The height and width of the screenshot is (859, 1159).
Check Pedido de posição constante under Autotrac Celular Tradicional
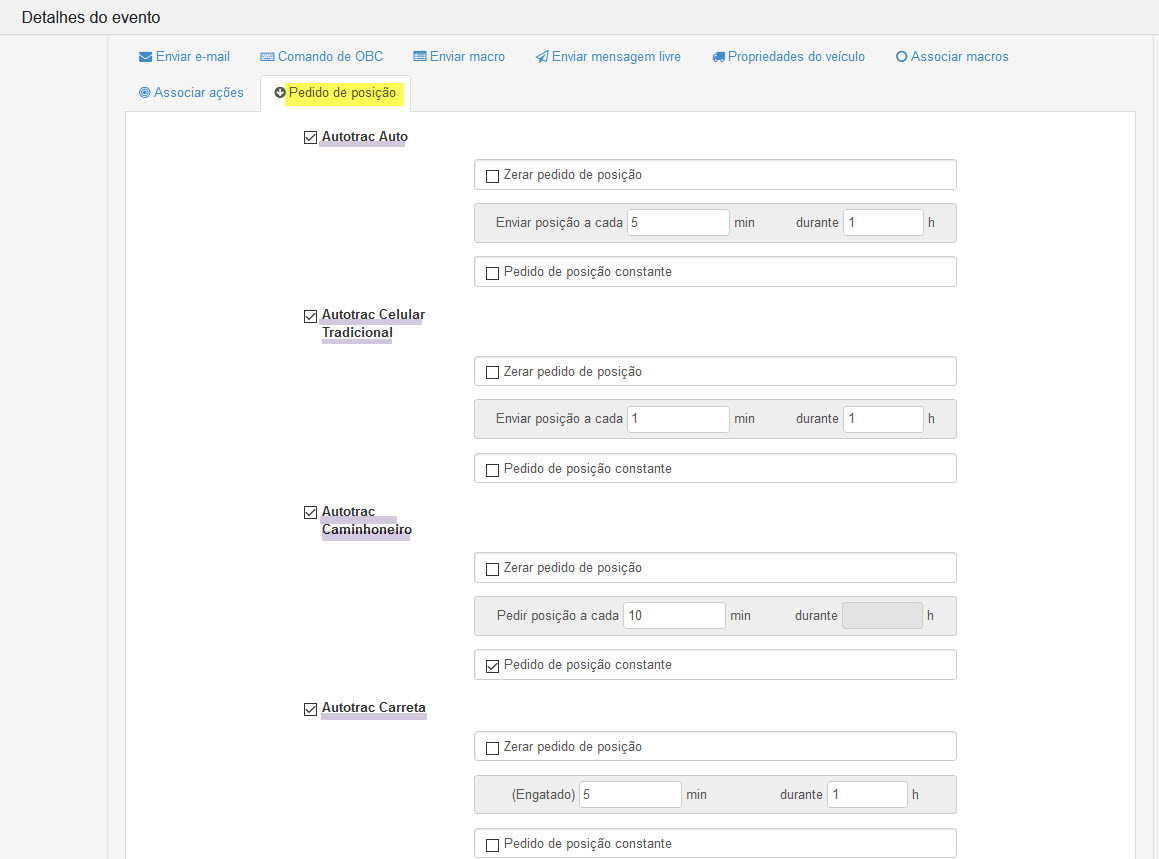(x=492, y=470)
